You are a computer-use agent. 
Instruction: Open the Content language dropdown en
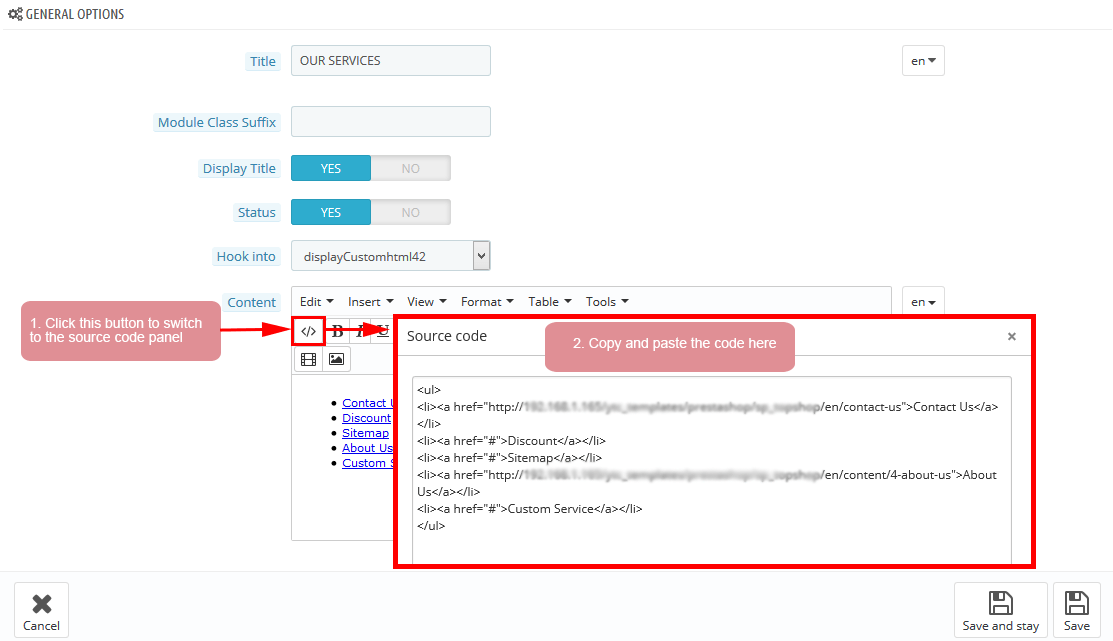(x=923, y=302)
